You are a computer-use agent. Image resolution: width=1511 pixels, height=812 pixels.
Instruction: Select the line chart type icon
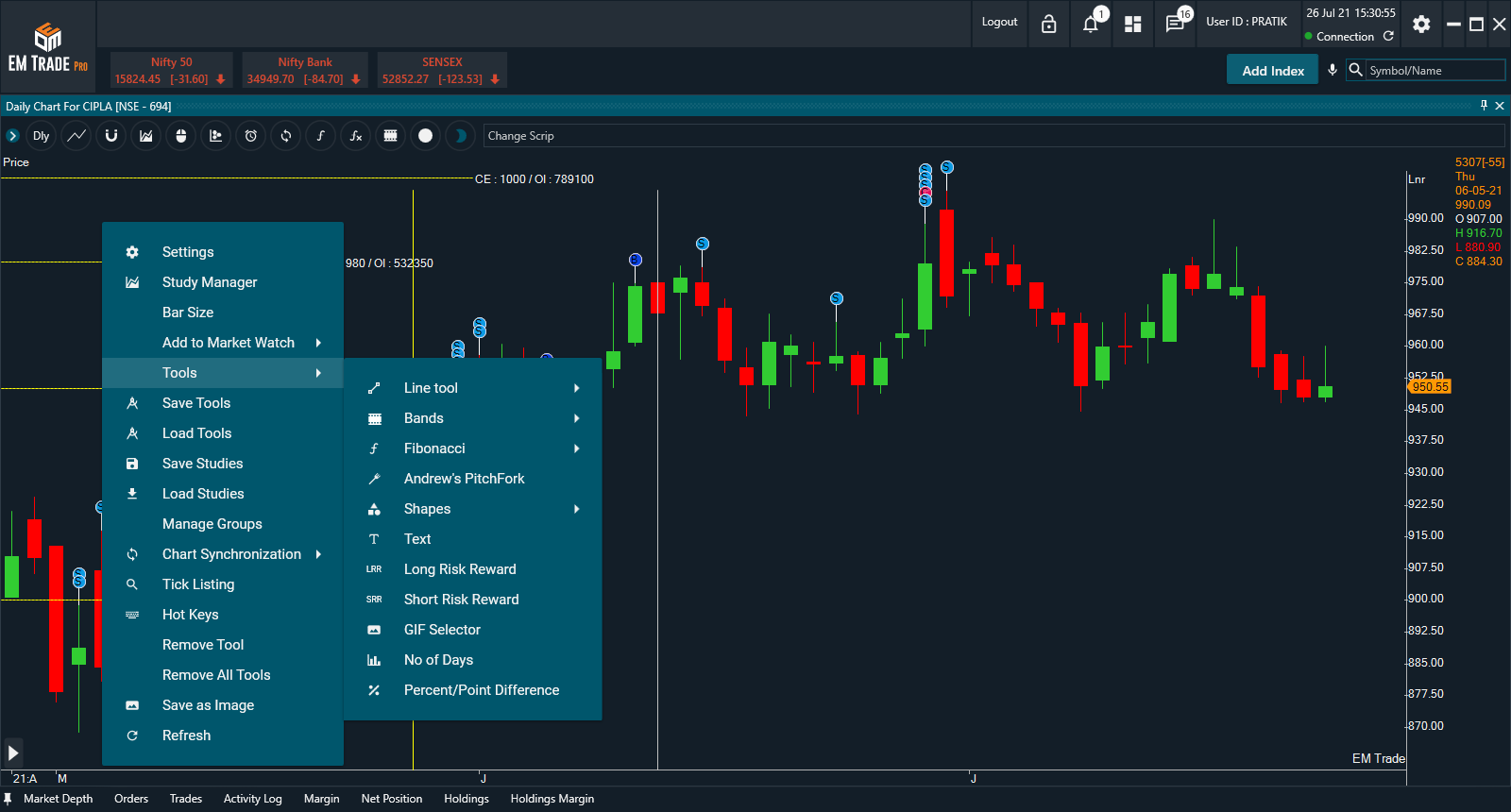(76, 136)
